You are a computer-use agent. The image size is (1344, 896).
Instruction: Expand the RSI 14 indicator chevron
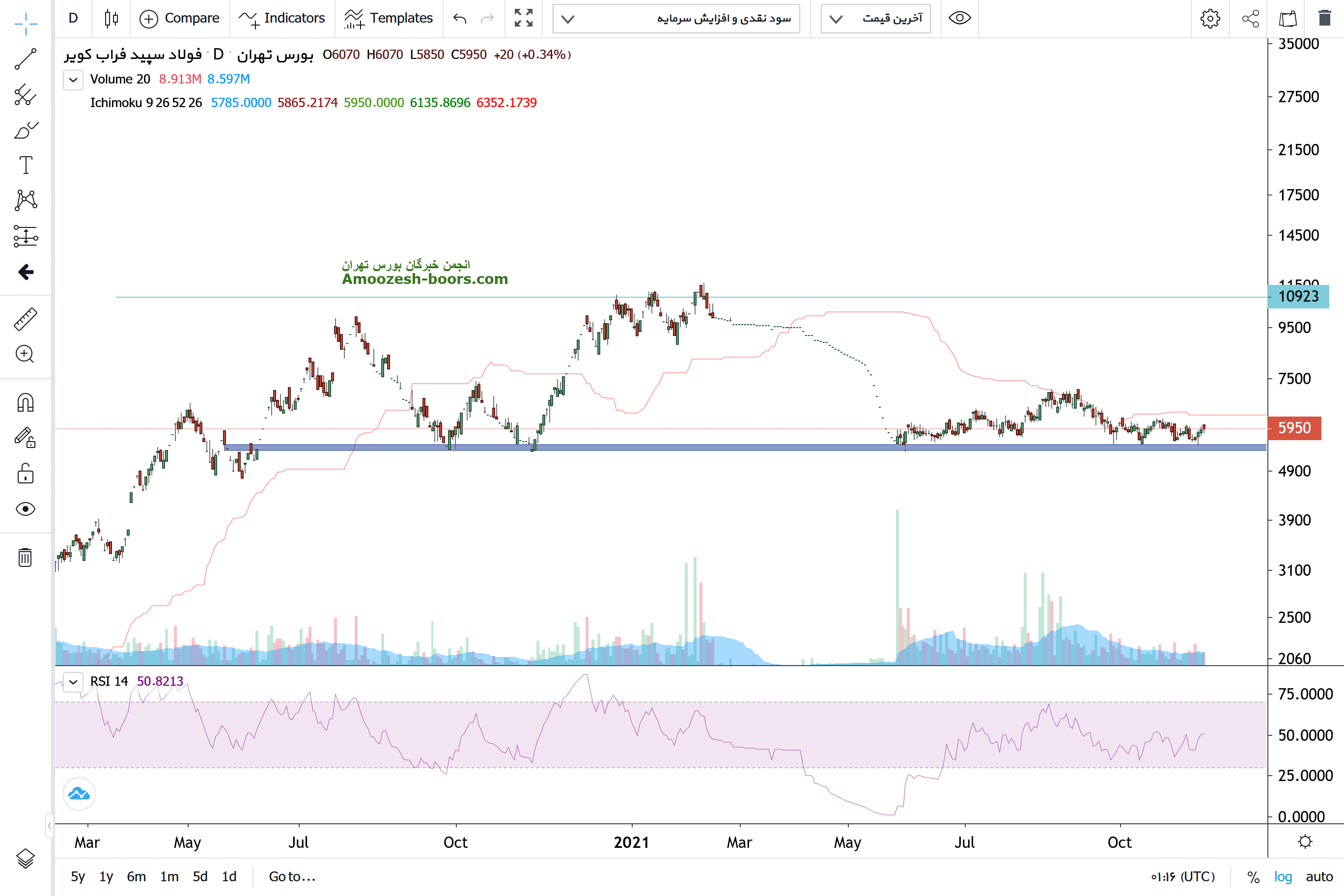click(x=73, y=682)
